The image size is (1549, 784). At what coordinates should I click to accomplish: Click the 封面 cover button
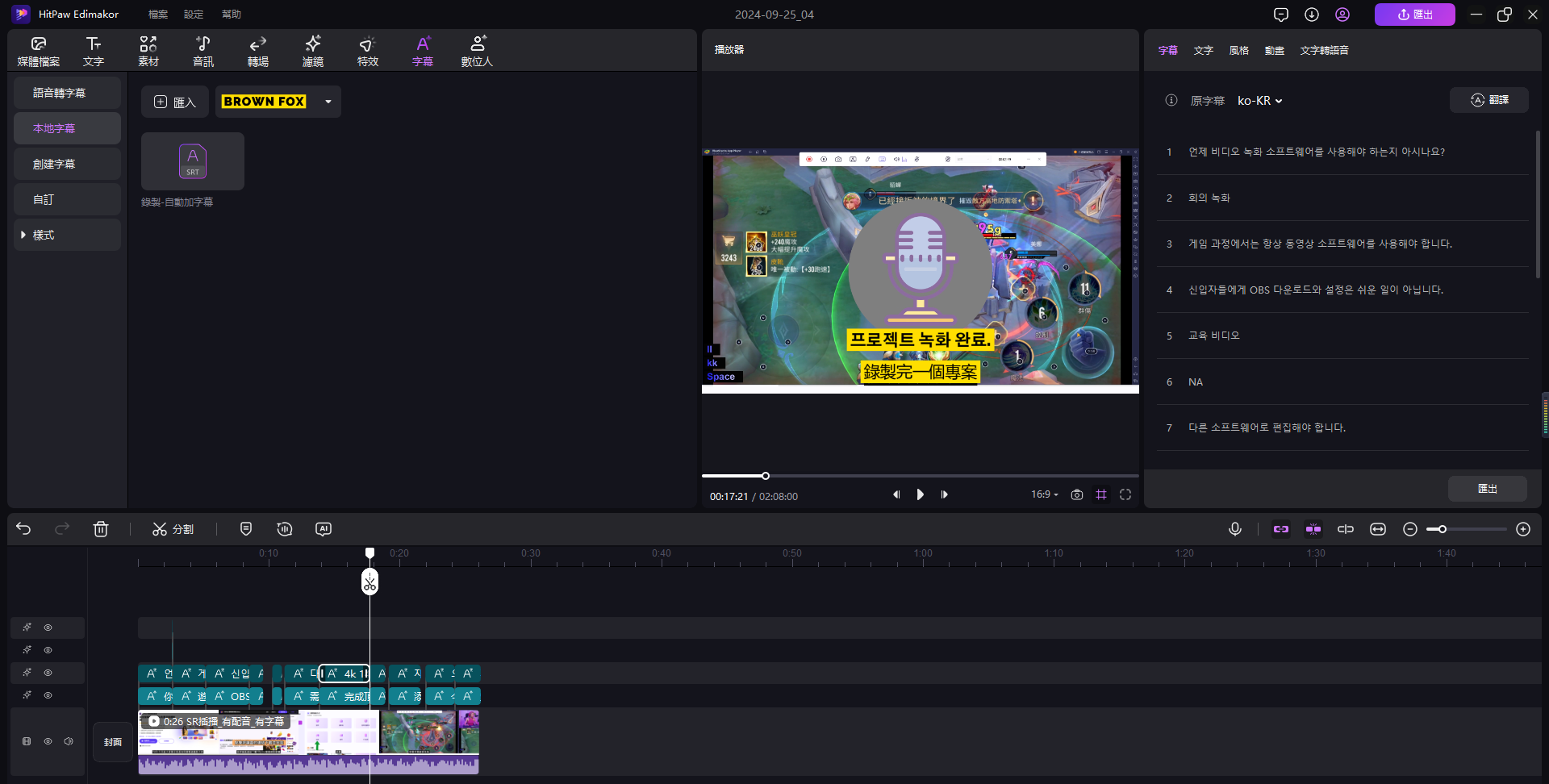[x=113, y=742]
